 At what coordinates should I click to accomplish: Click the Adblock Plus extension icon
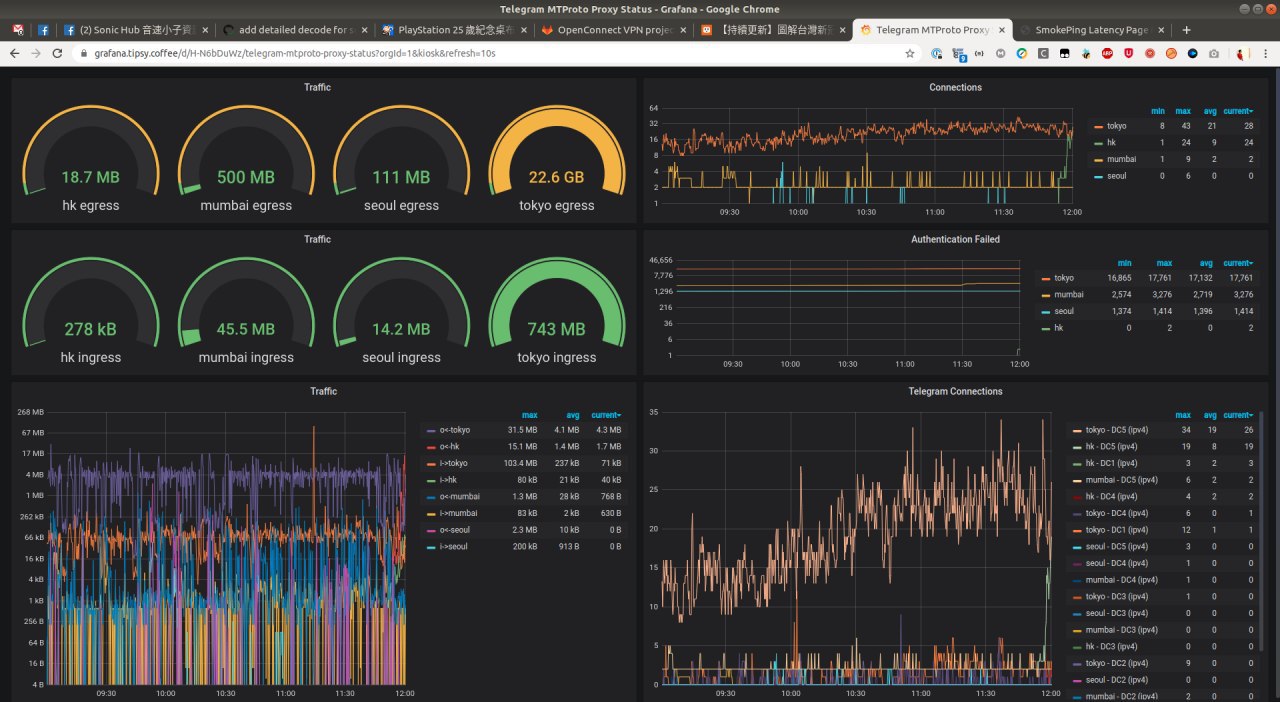tap(1107, 53)
